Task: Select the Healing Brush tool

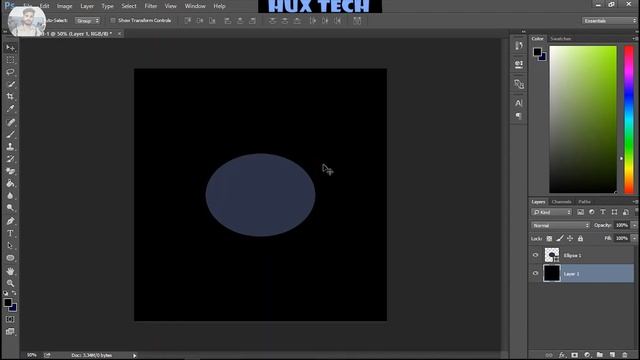Action: (x=10, y=122)
